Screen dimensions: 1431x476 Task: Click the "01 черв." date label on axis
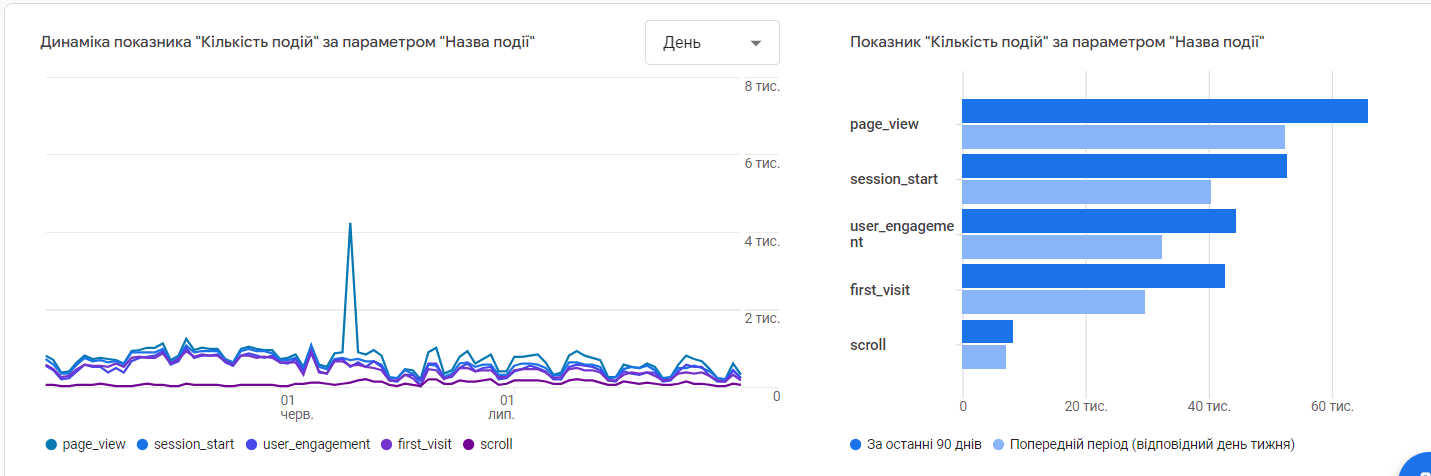[x=296, y=407]
